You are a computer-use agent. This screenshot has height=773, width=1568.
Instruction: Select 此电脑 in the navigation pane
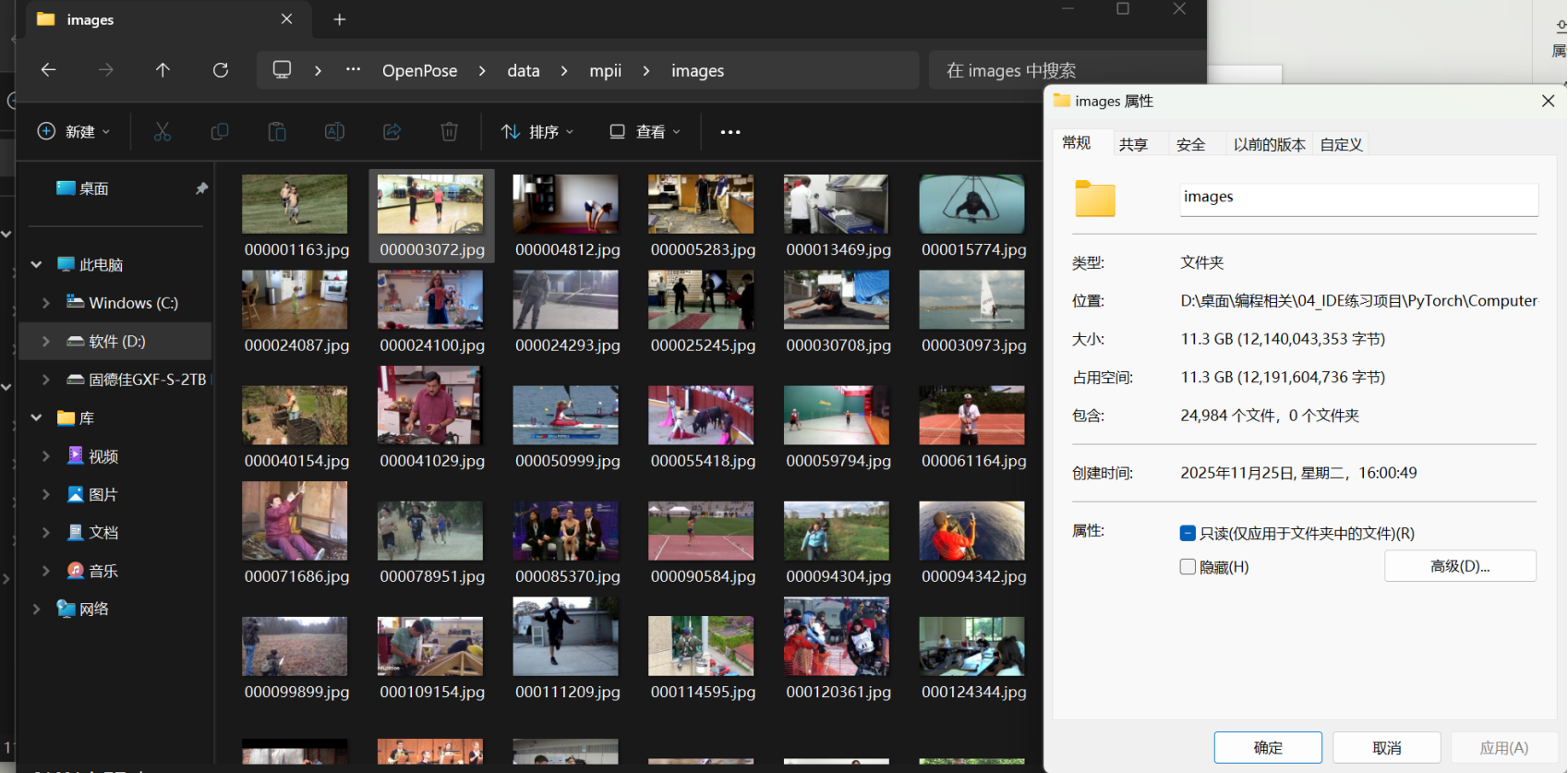[101, 265]
